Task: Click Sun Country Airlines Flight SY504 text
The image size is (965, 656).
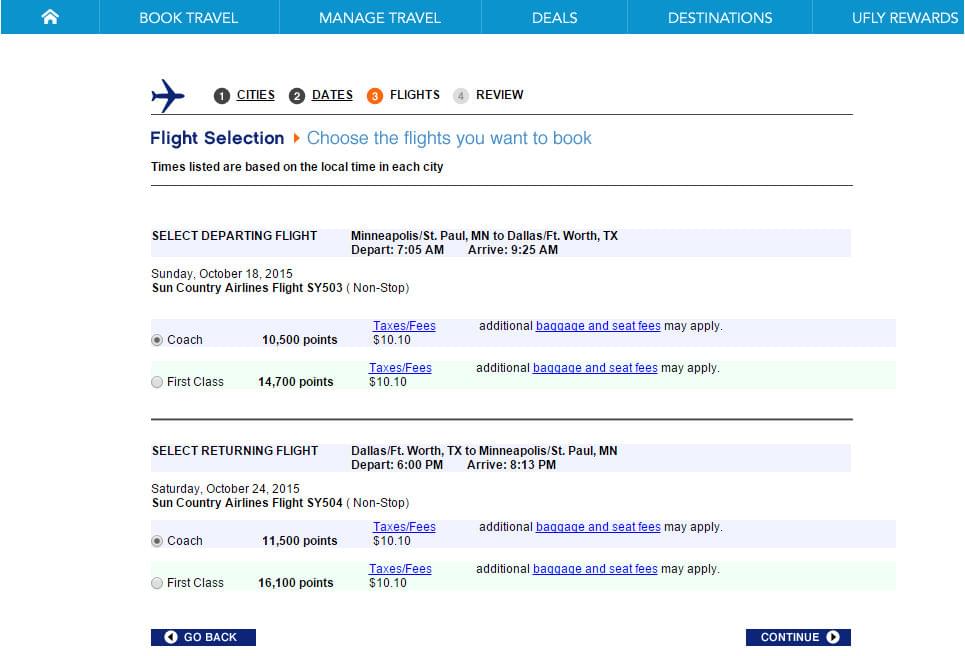Action: pos(247,503)
